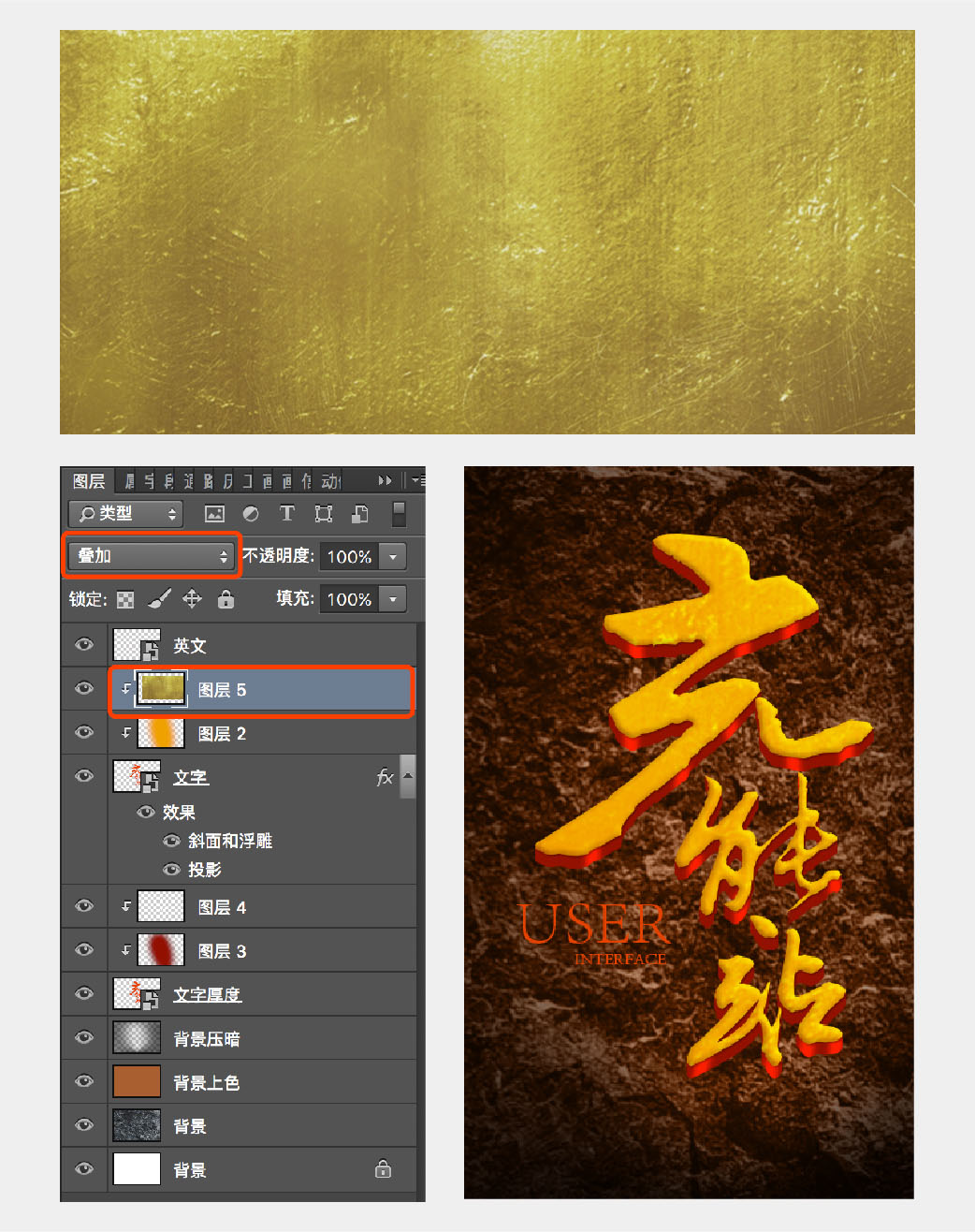This screenshot has width=975, height=1232.
Task: Click the lock transparent pixels icon
Action: [124, 599]
